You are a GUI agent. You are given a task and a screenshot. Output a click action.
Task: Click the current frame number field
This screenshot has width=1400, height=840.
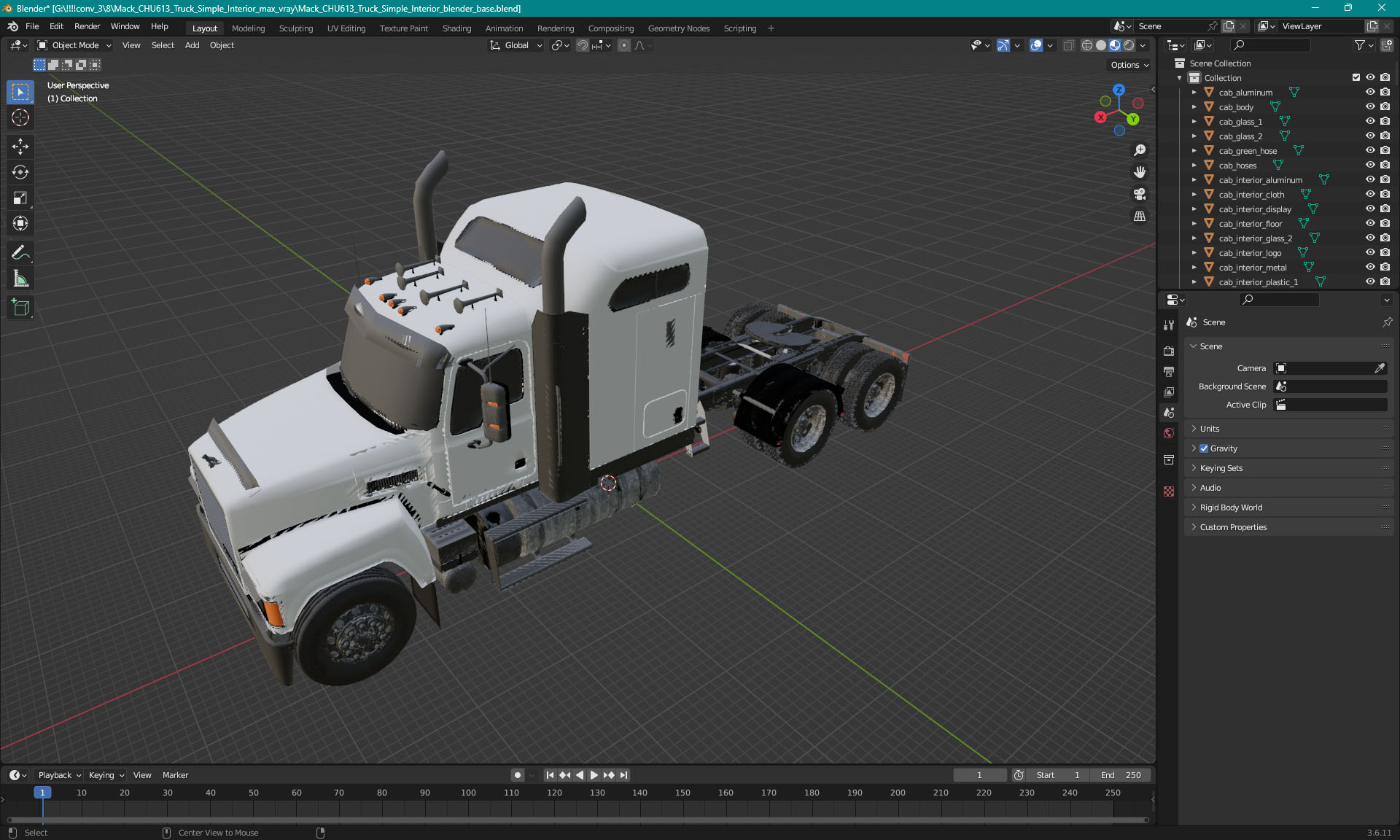click(x=979, y=775)
